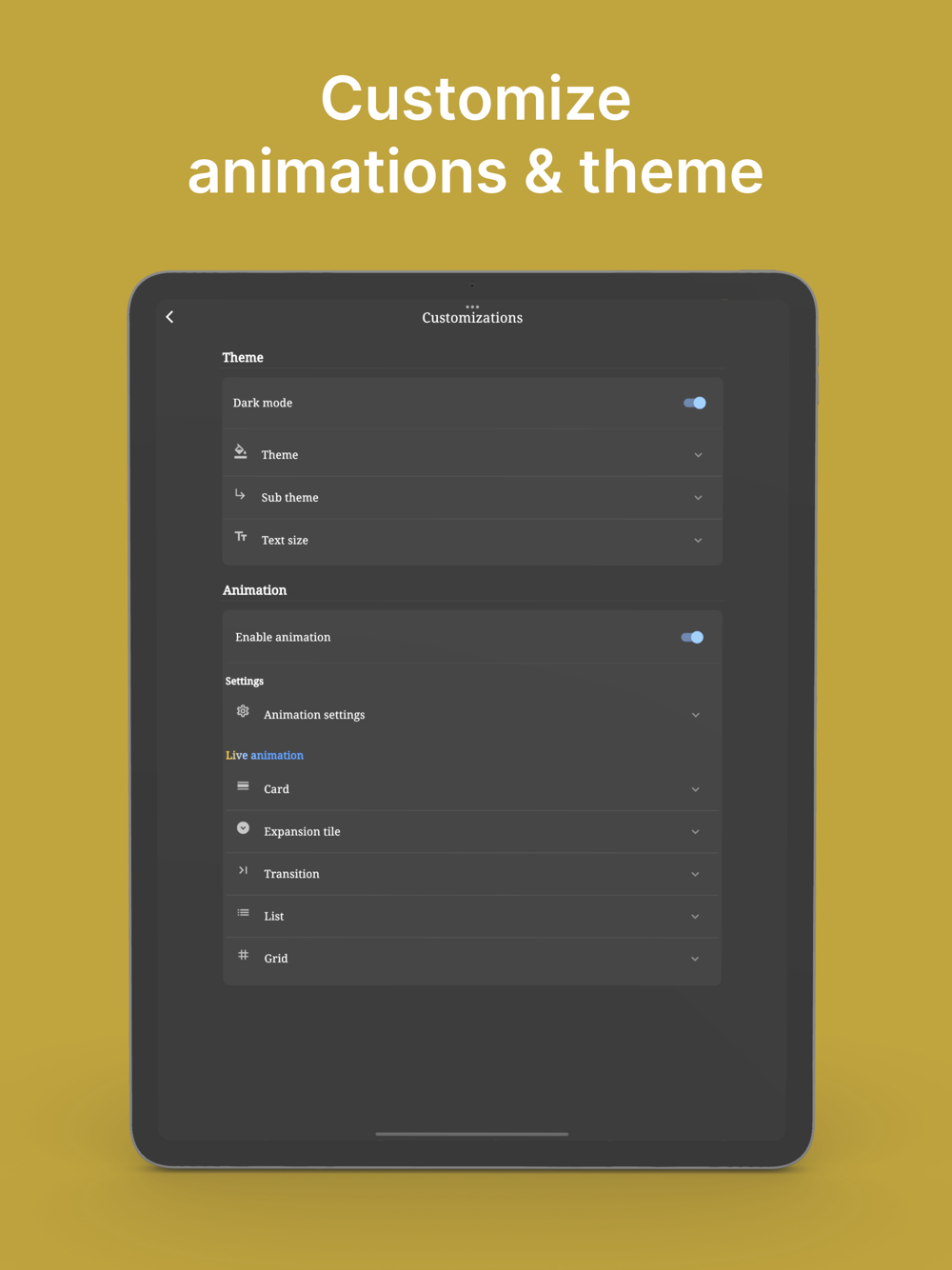The image size is (952, 1270).
Task: Click the Enable animation label
Action: pos(283,637)
